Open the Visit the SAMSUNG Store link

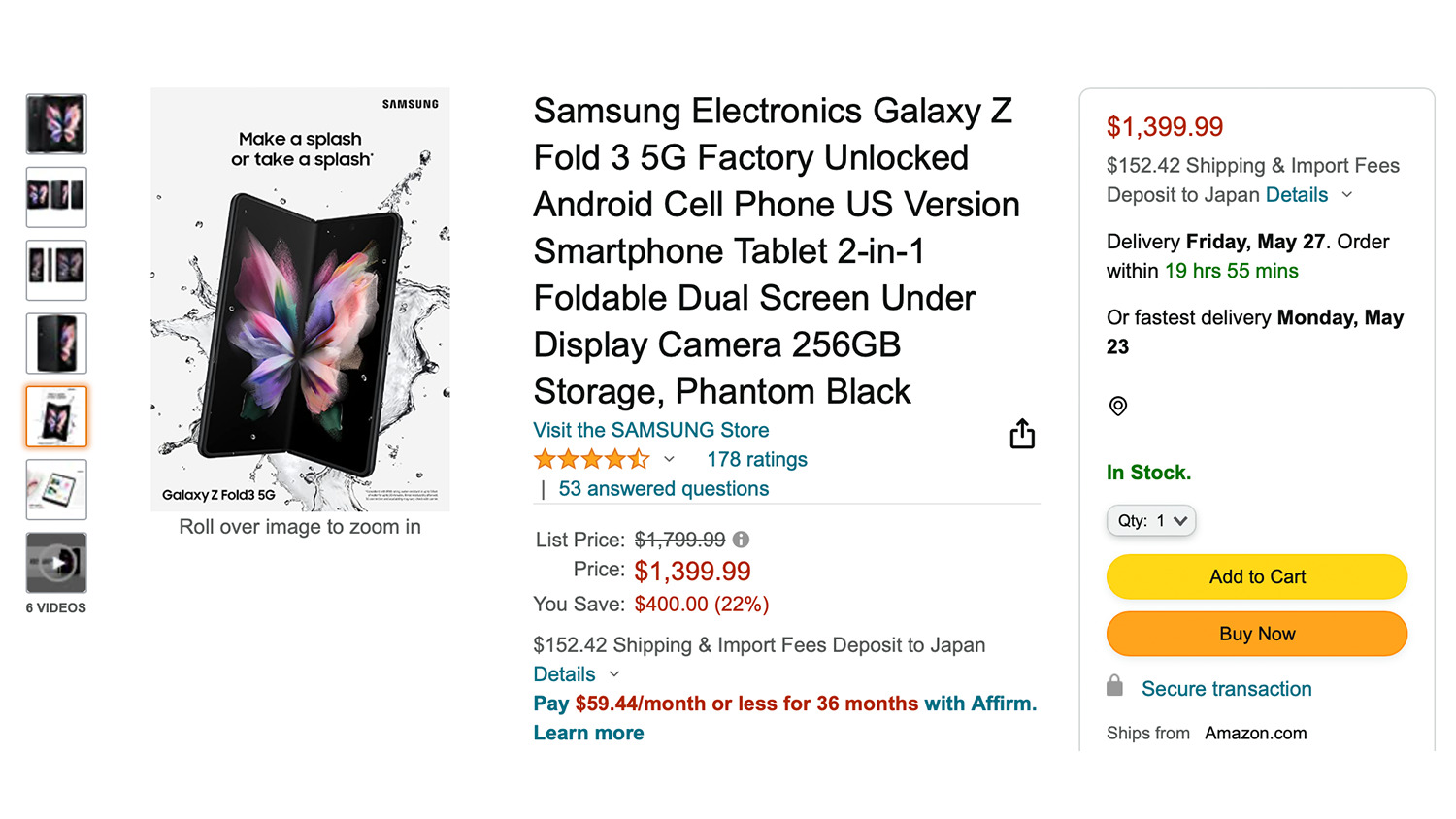(650, 430)
